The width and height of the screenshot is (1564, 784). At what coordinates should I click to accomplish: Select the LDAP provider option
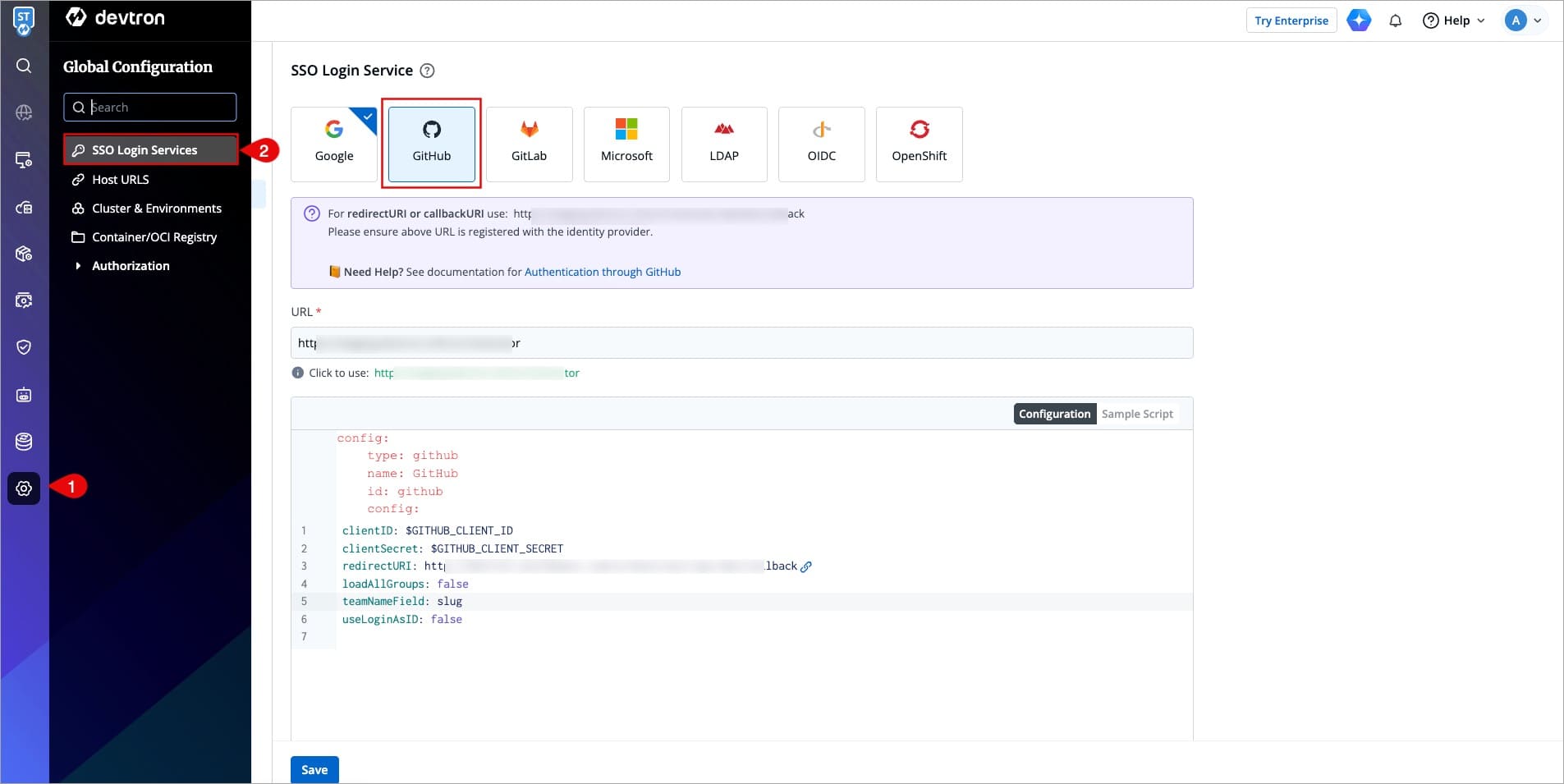click(x=723, y=144)
